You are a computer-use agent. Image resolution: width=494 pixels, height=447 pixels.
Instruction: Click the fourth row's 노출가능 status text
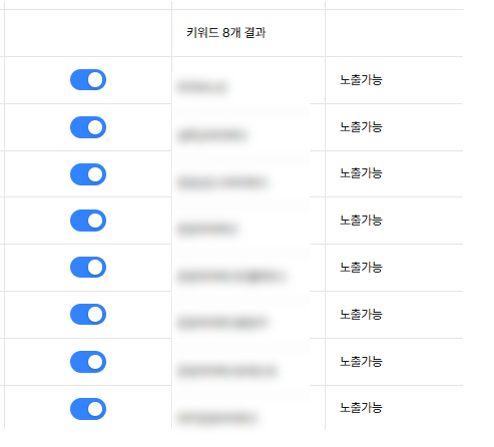(x=361, y=220)
